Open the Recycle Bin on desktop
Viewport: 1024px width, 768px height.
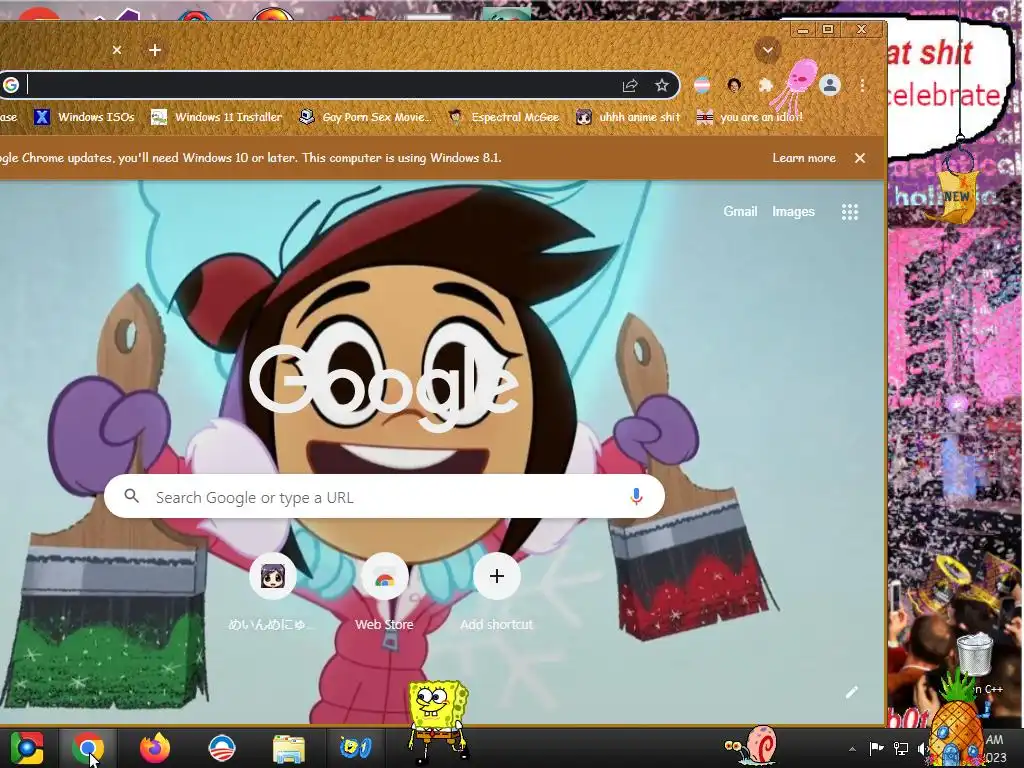pos(974,654)
